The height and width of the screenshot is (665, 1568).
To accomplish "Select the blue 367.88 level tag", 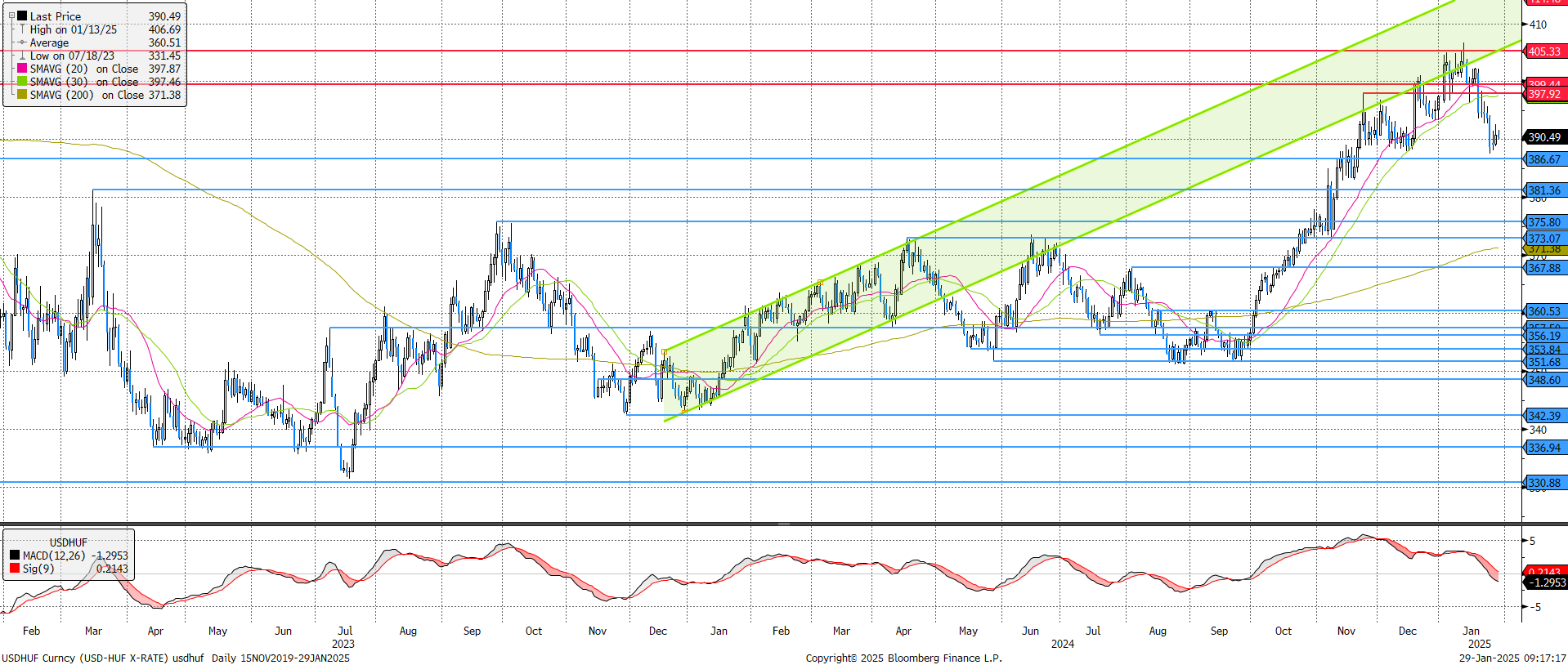I will pos(1545,268).
